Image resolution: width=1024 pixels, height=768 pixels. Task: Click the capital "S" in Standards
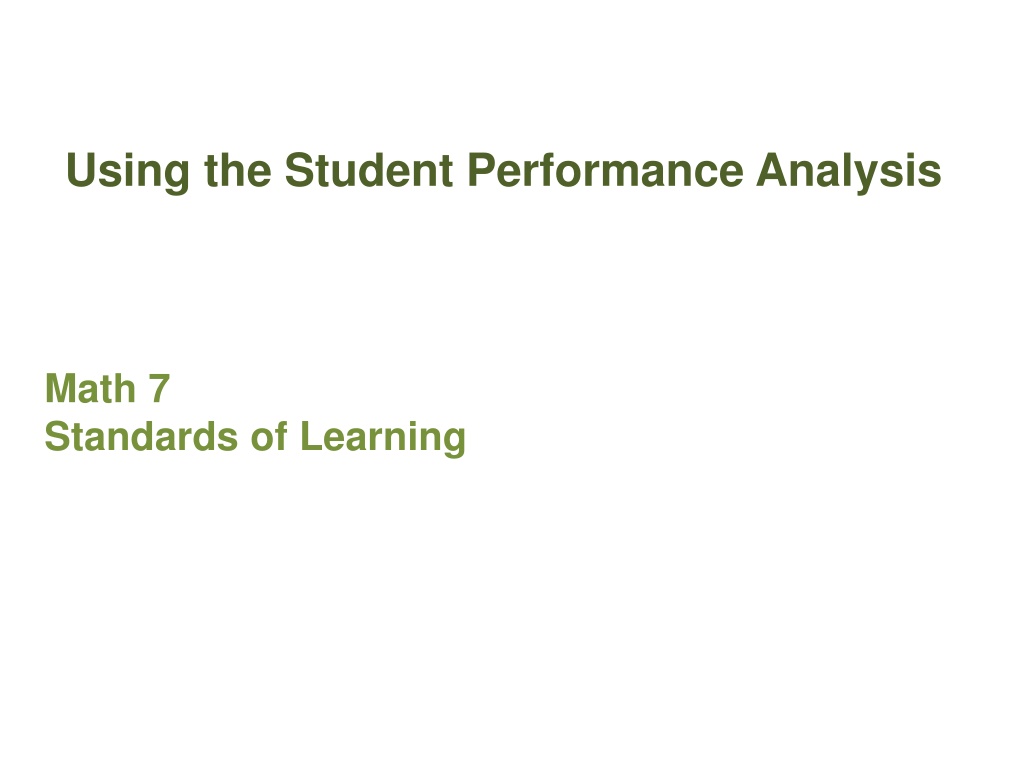(x=57, y=436)
